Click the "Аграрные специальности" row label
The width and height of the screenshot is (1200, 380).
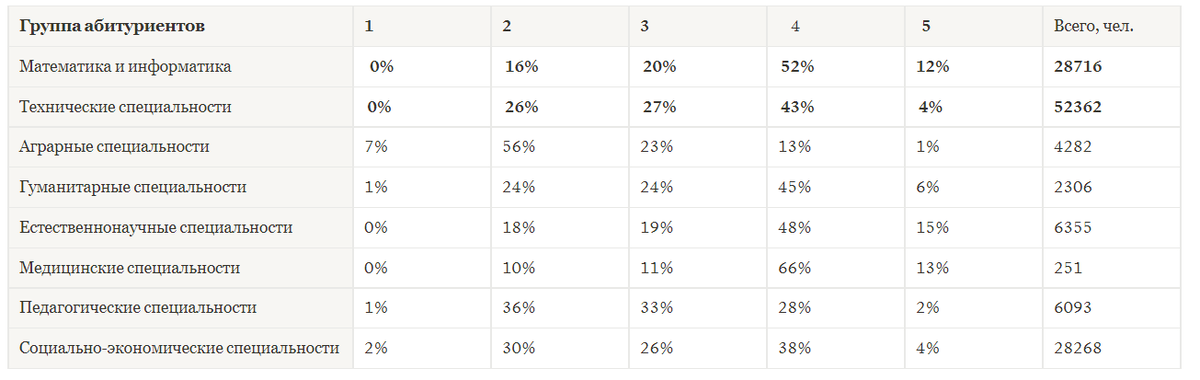pyautogui.click(x=114, y=147)
